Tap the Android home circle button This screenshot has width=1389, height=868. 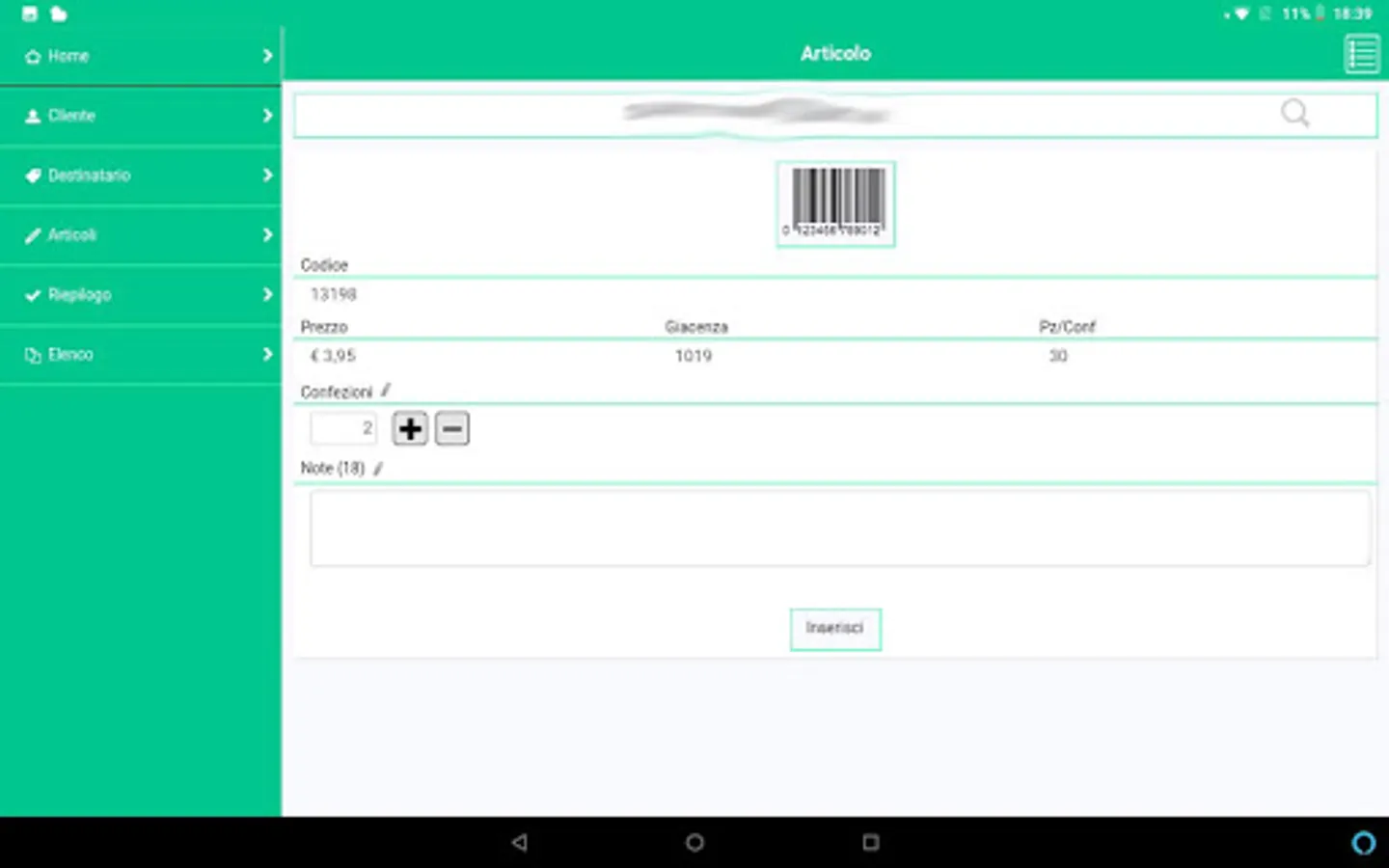point(694,842)
